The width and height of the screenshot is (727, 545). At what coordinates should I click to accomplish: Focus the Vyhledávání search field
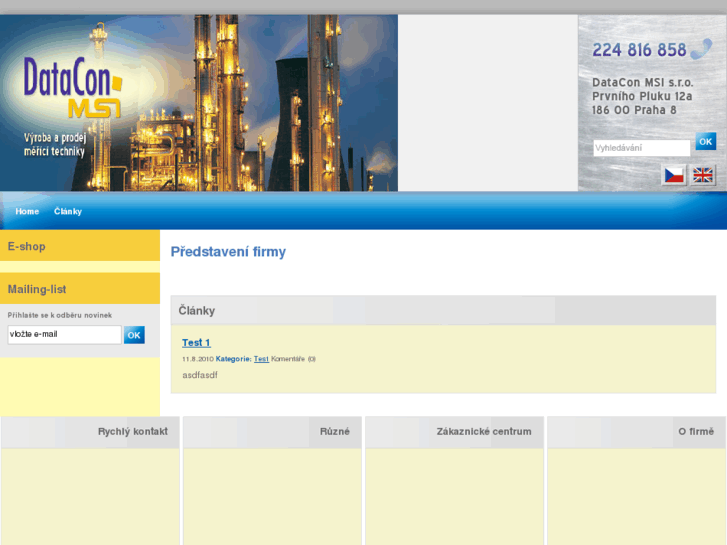641,148
